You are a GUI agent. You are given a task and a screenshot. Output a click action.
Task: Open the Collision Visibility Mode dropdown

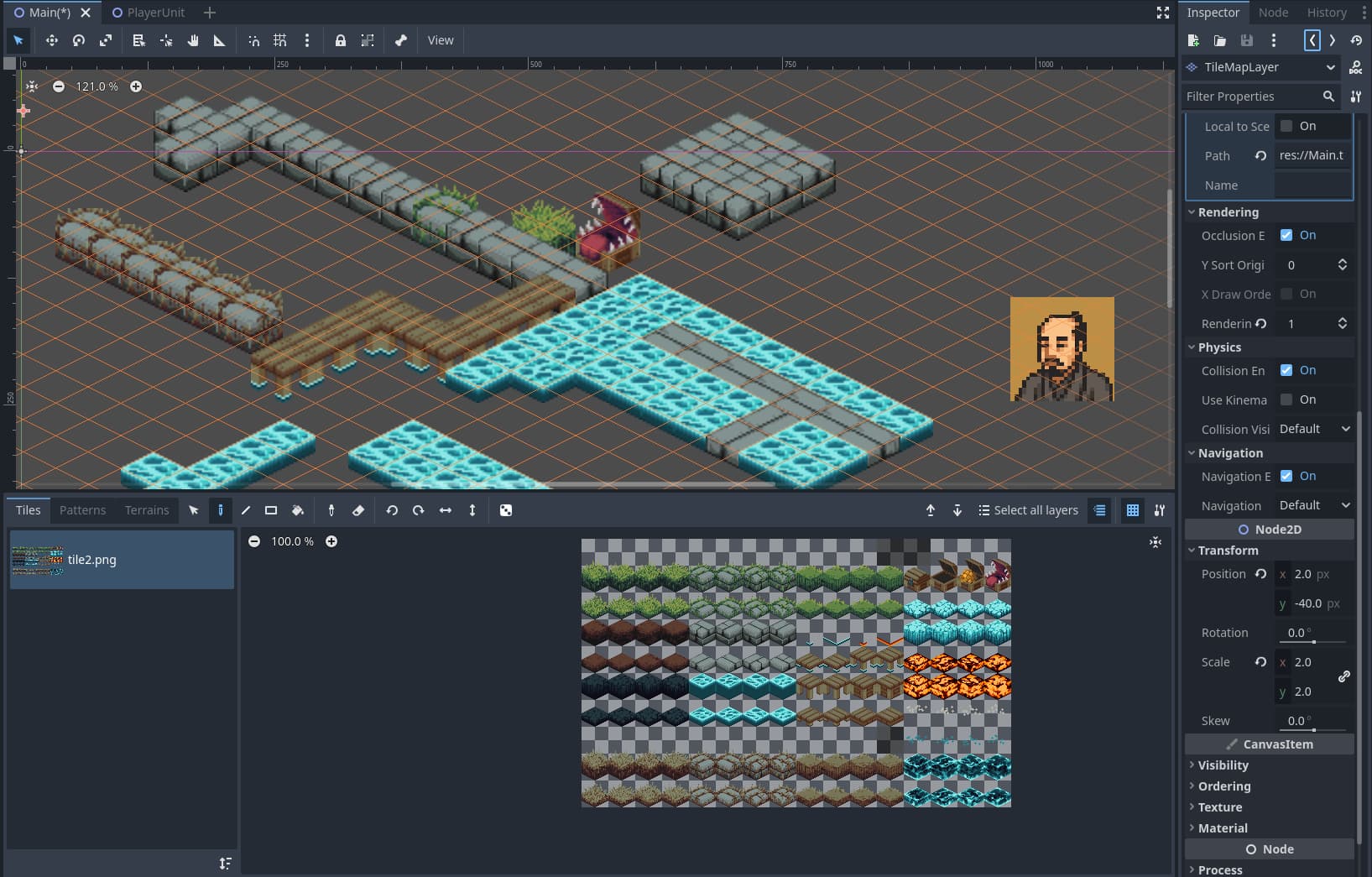(x=1314, y=429)
